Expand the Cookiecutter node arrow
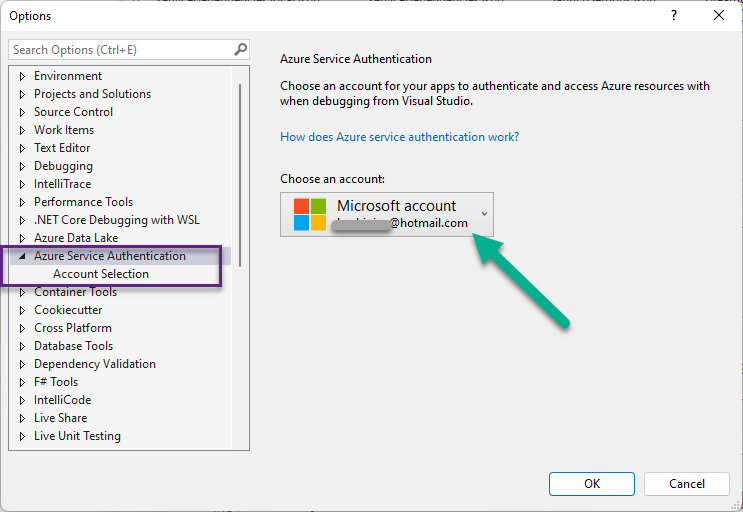This screenshot has width=743, height=512. [22, 310]
